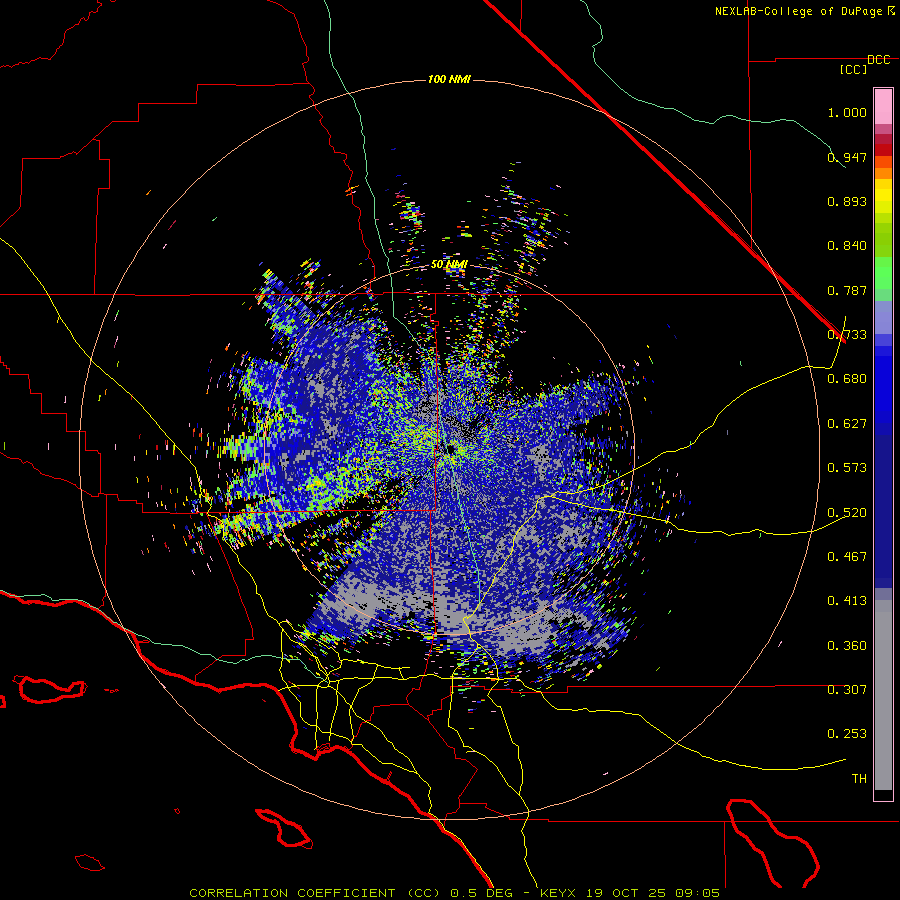Select the 0.680 scale value
900x900 pixels.
(847, 379)
